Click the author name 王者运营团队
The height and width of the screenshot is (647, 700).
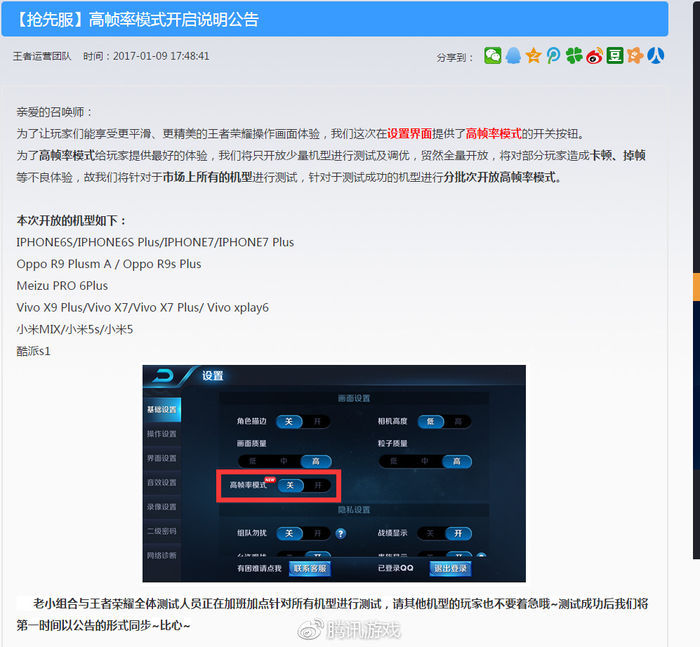point(42,56)
